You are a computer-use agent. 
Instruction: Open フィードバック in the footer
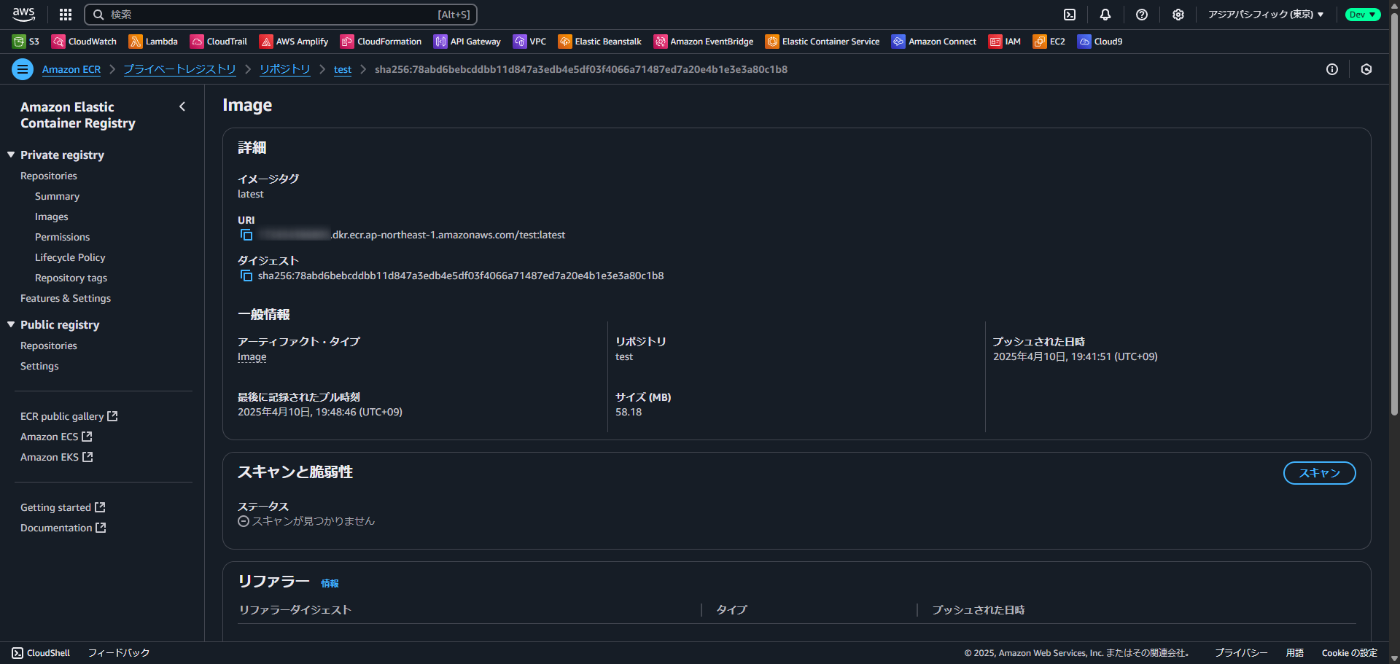(119, 653)
